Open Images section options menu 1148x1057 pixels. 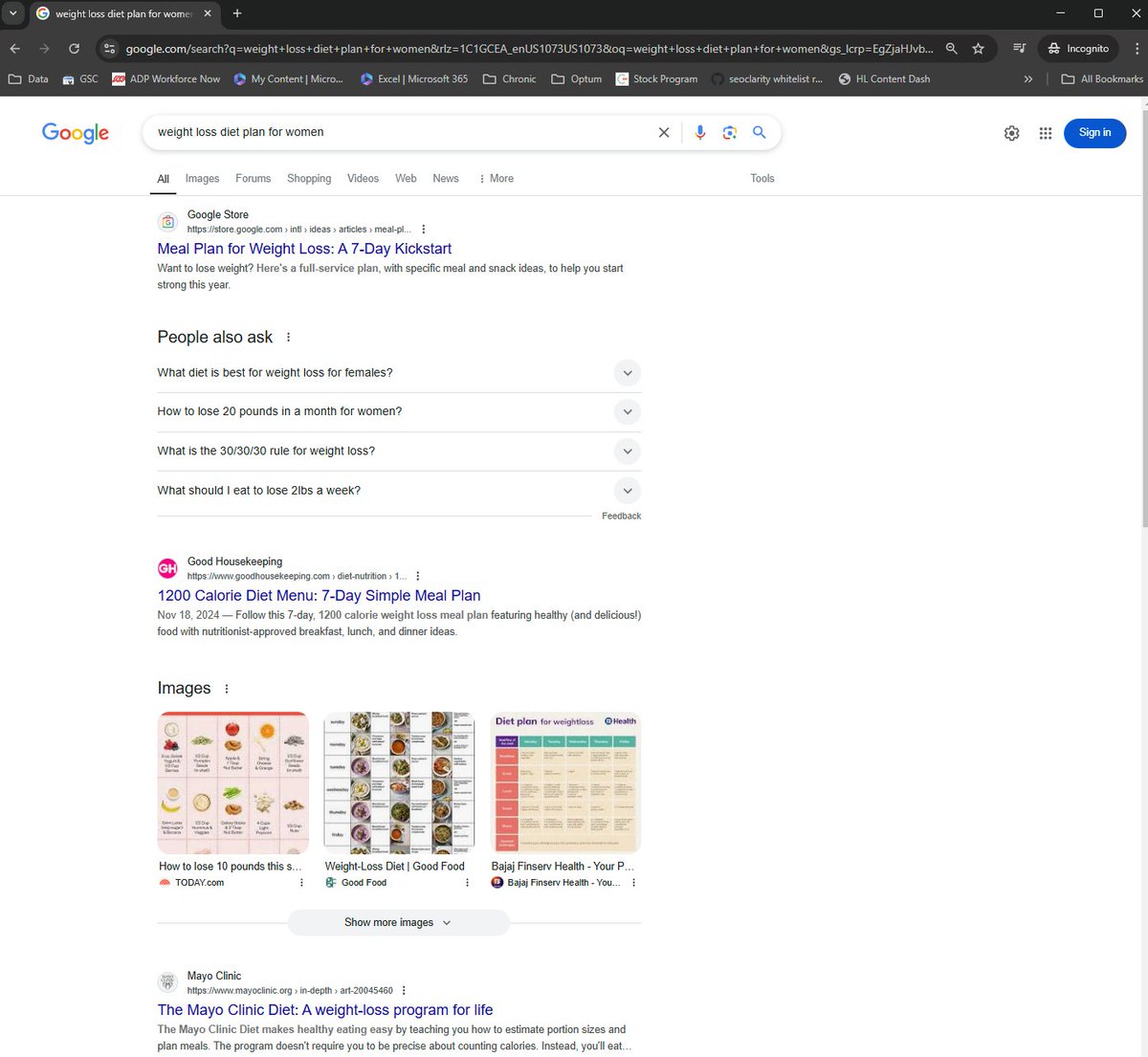227,689
